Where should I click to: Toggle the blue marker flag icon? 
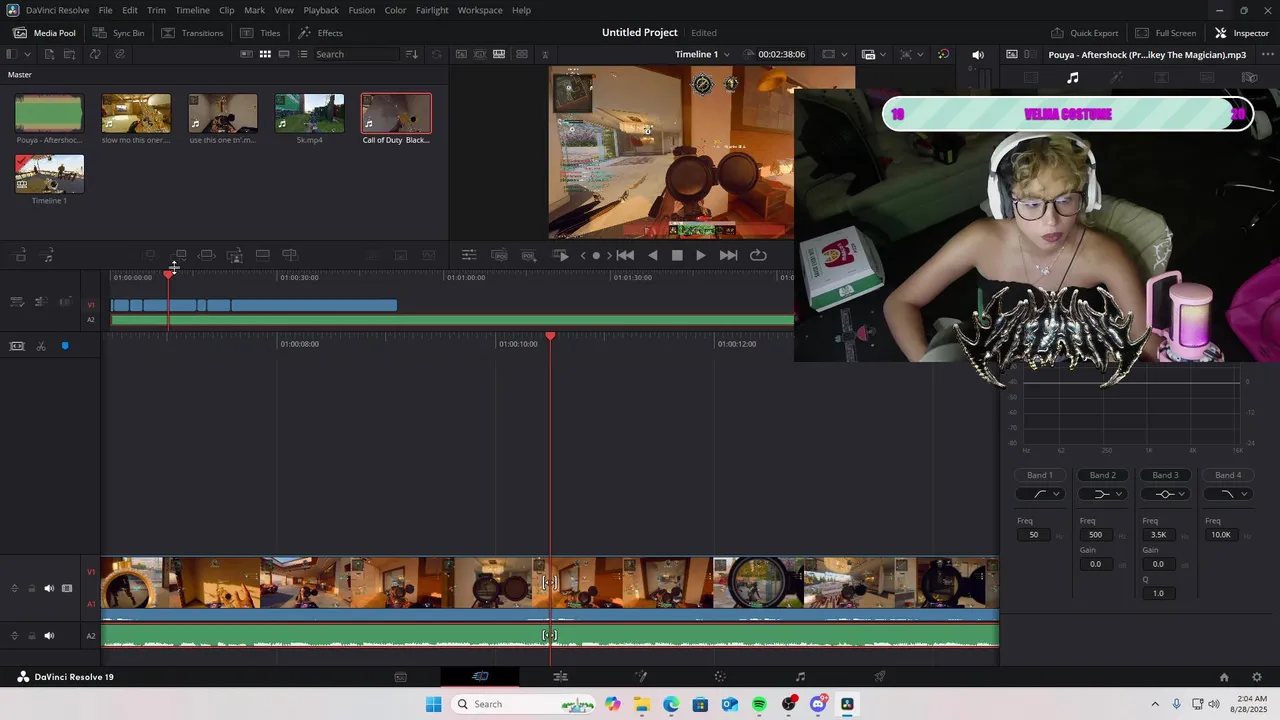[65, 346]
